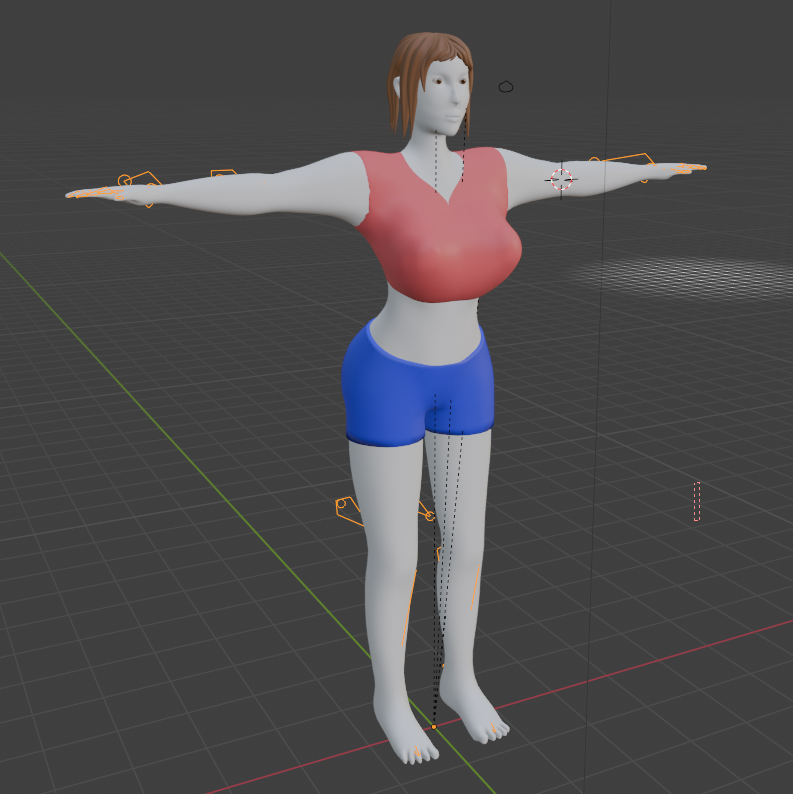The height and width of the screenshot is (794, 793).
Task: Select the pink dashed rectangle object
Action: coord(697,501)
